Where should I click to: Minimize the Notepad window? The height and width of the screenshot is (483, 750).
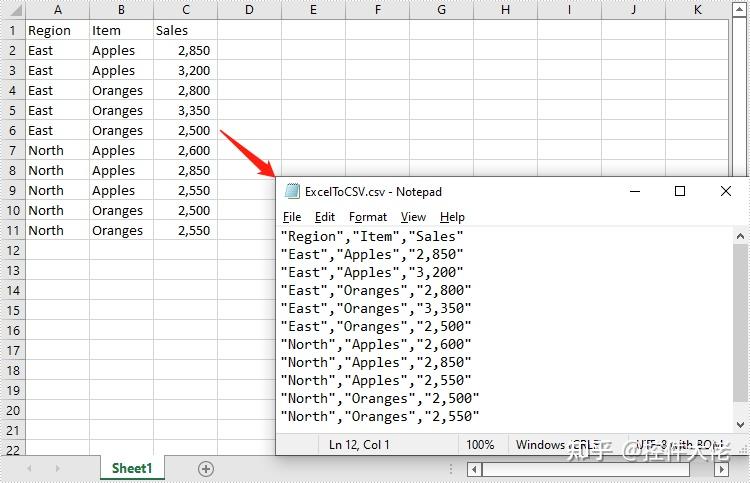point(635,191)
